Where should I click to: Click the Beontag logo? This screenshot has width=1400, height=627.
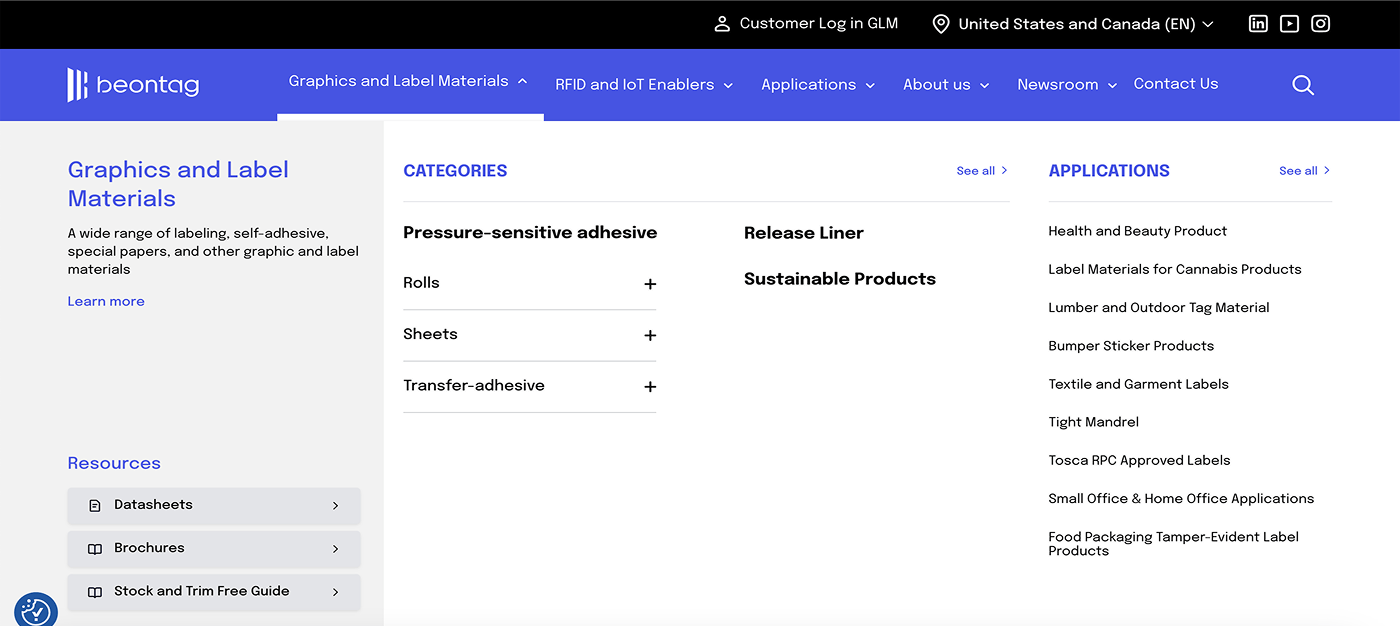[x=133, y=85]
